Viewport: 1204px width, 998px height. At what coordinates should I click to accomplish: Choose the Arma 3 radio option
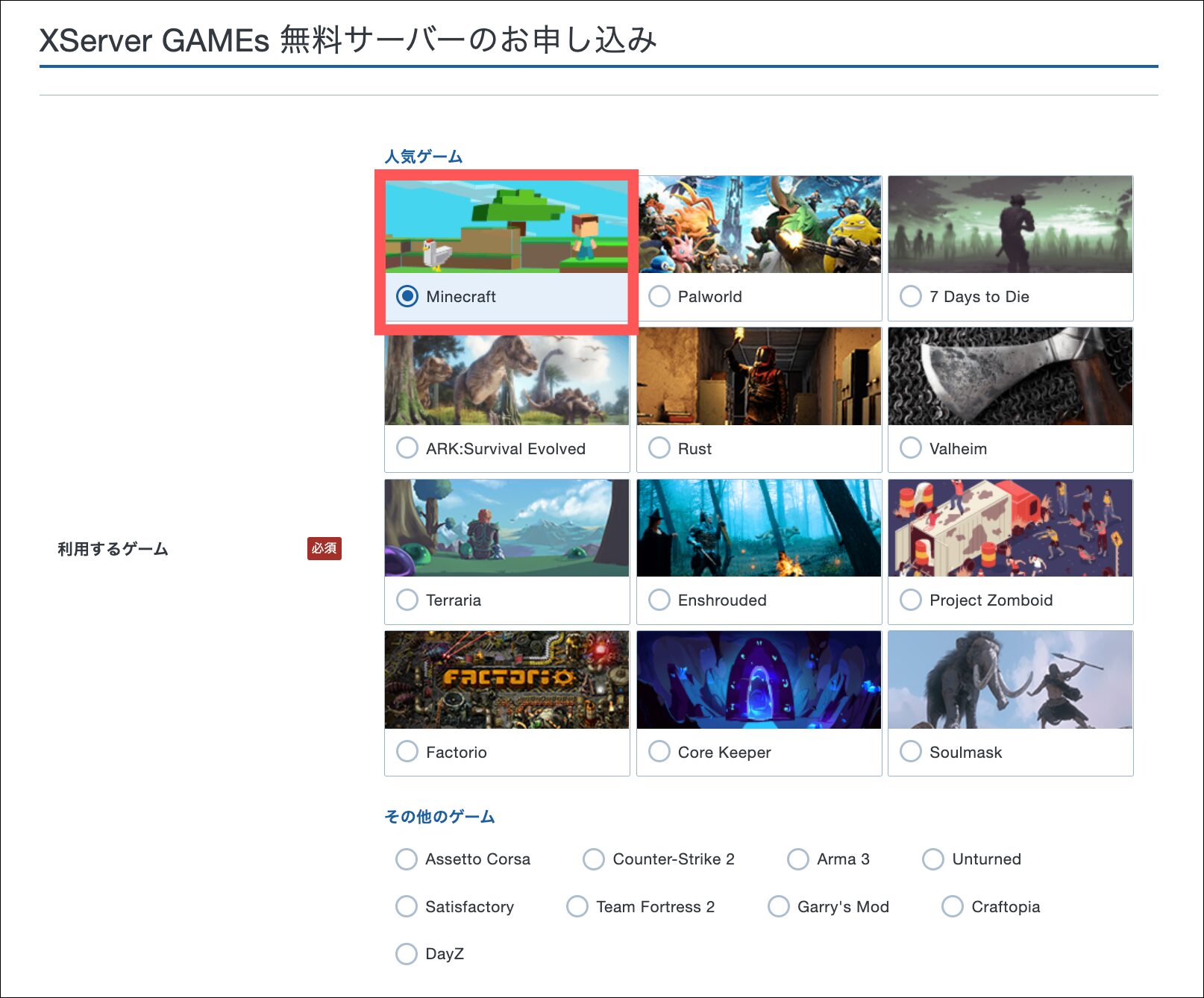coord(798,859)
